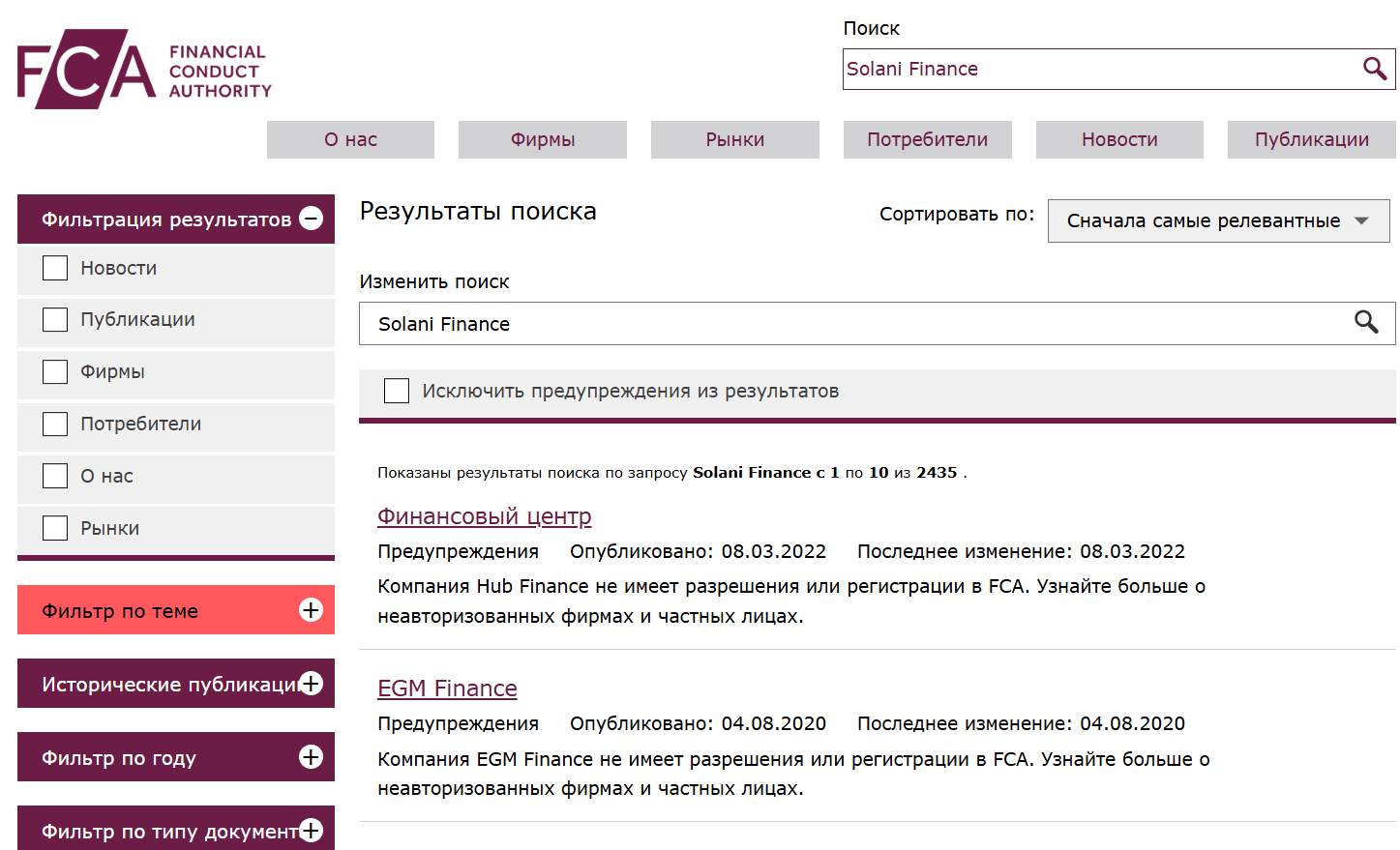Expand the Исторические публикации section
This screenshot has width=1400, height=850.
311,683
